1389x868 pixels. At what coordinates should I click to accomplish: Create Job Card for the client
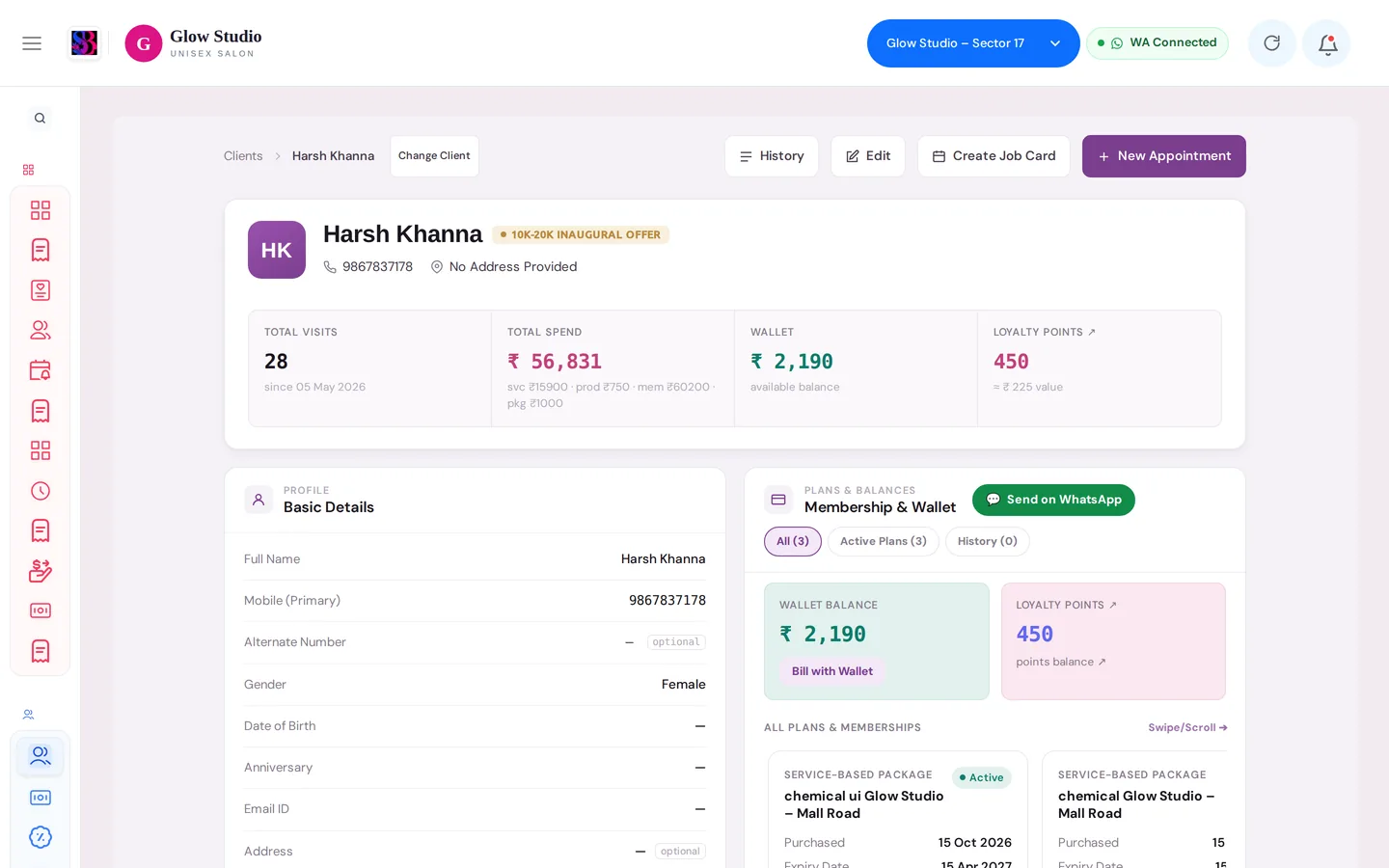pyautogui.click(x=994, y=156)
